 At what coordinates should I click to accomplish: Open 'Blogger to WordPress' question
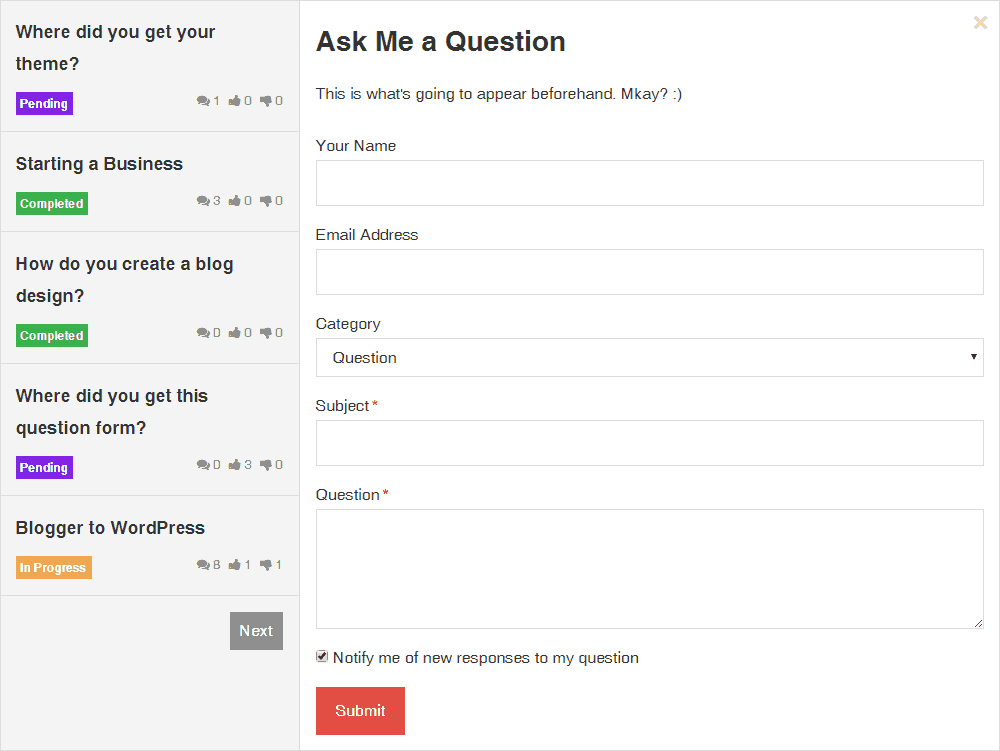pyautogui.click(x=110, y=528)
